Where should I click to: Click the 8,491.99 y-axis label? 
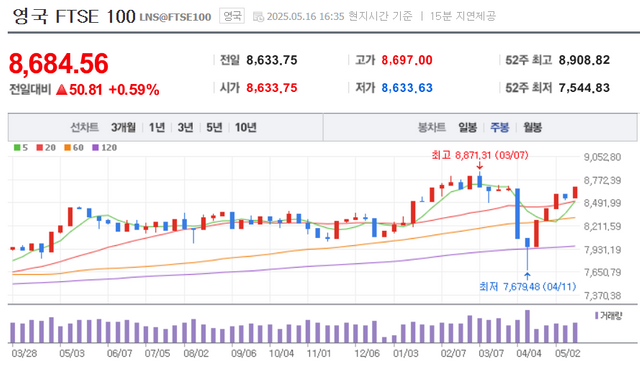pyautogui.click(x=602, y=203)
